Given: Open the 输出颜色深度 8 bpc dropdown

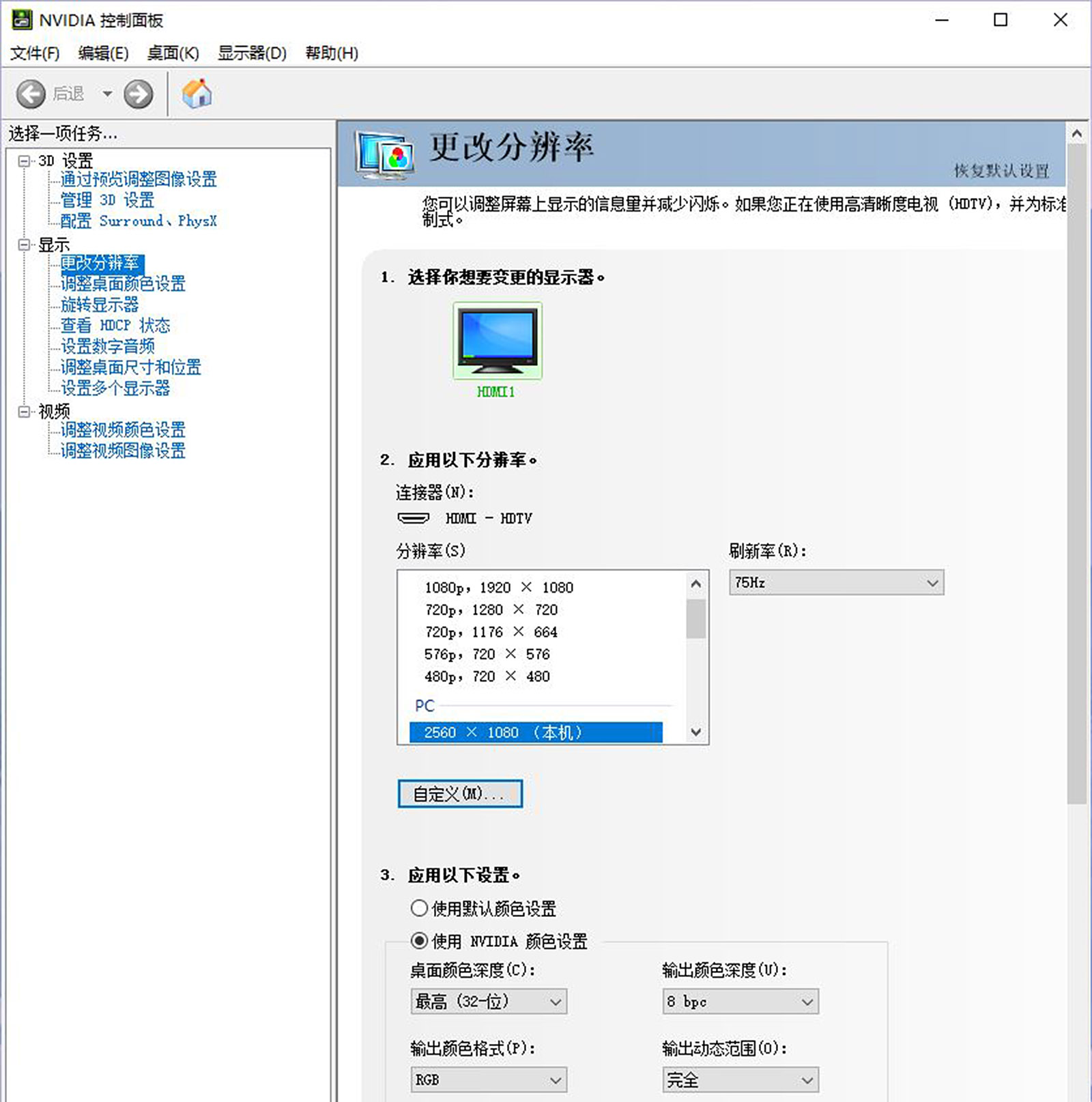Looking at the screenshot, I should (x=739, y=1001).
